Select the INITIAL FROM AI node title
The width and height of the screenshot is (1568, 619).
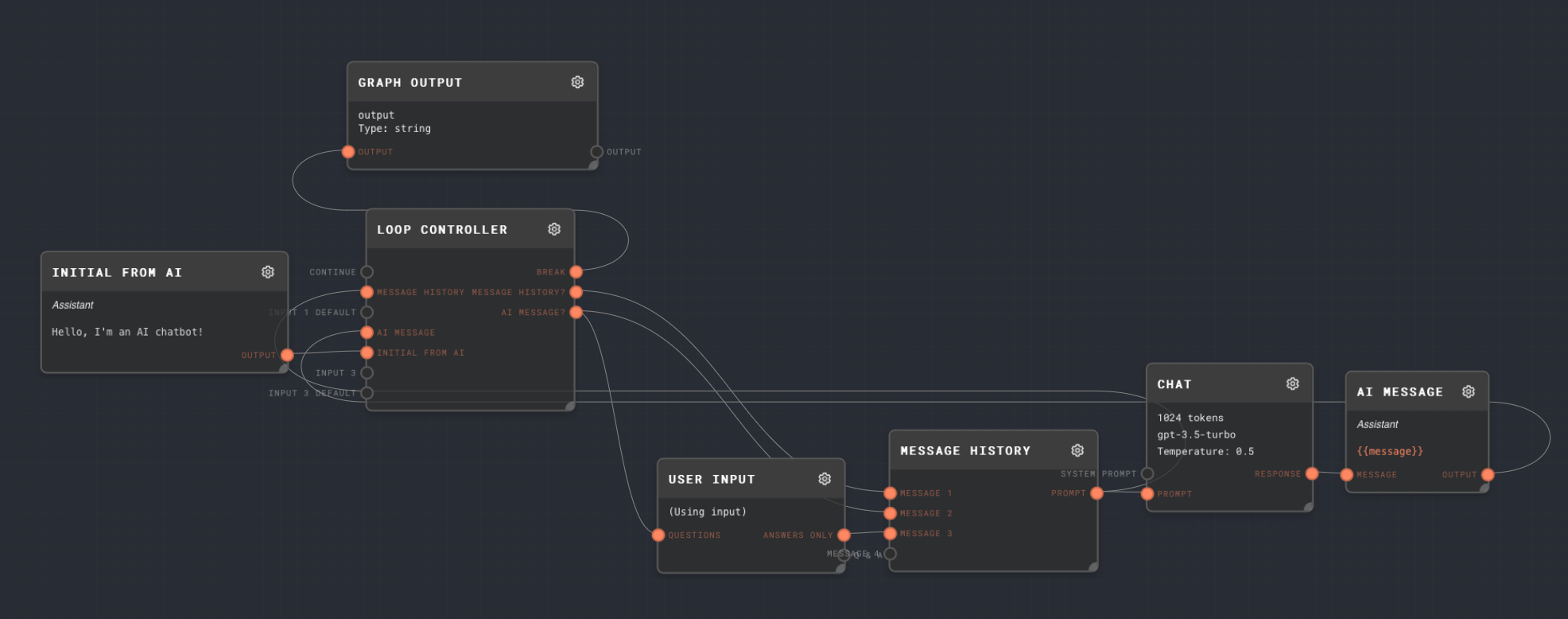[117, 273]
